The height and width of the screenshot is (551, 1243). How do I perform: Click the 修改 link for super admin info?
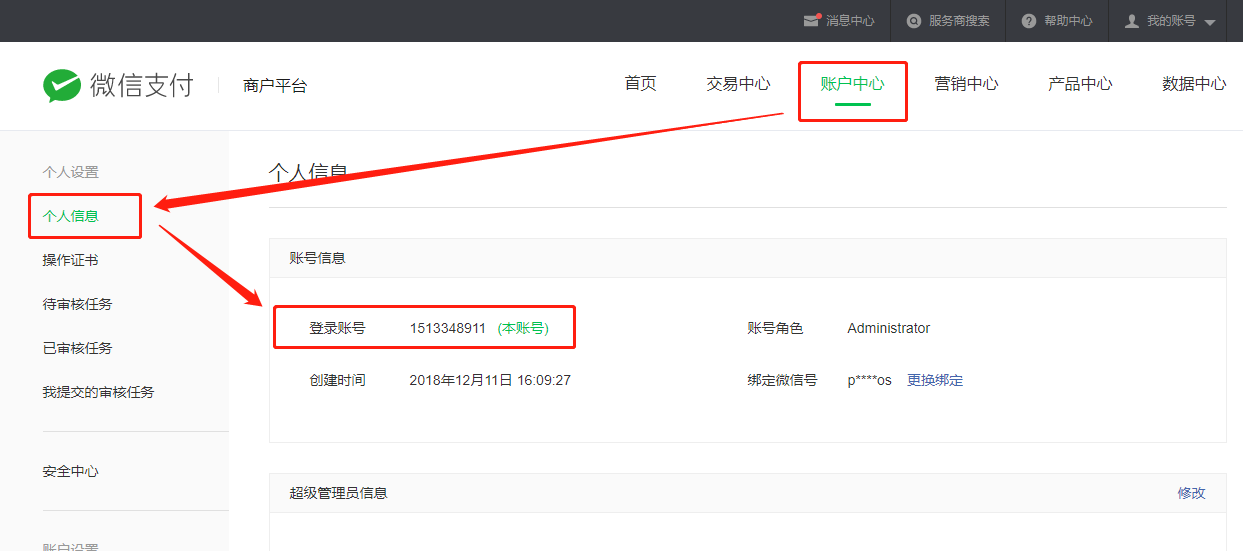(1191, 493)
